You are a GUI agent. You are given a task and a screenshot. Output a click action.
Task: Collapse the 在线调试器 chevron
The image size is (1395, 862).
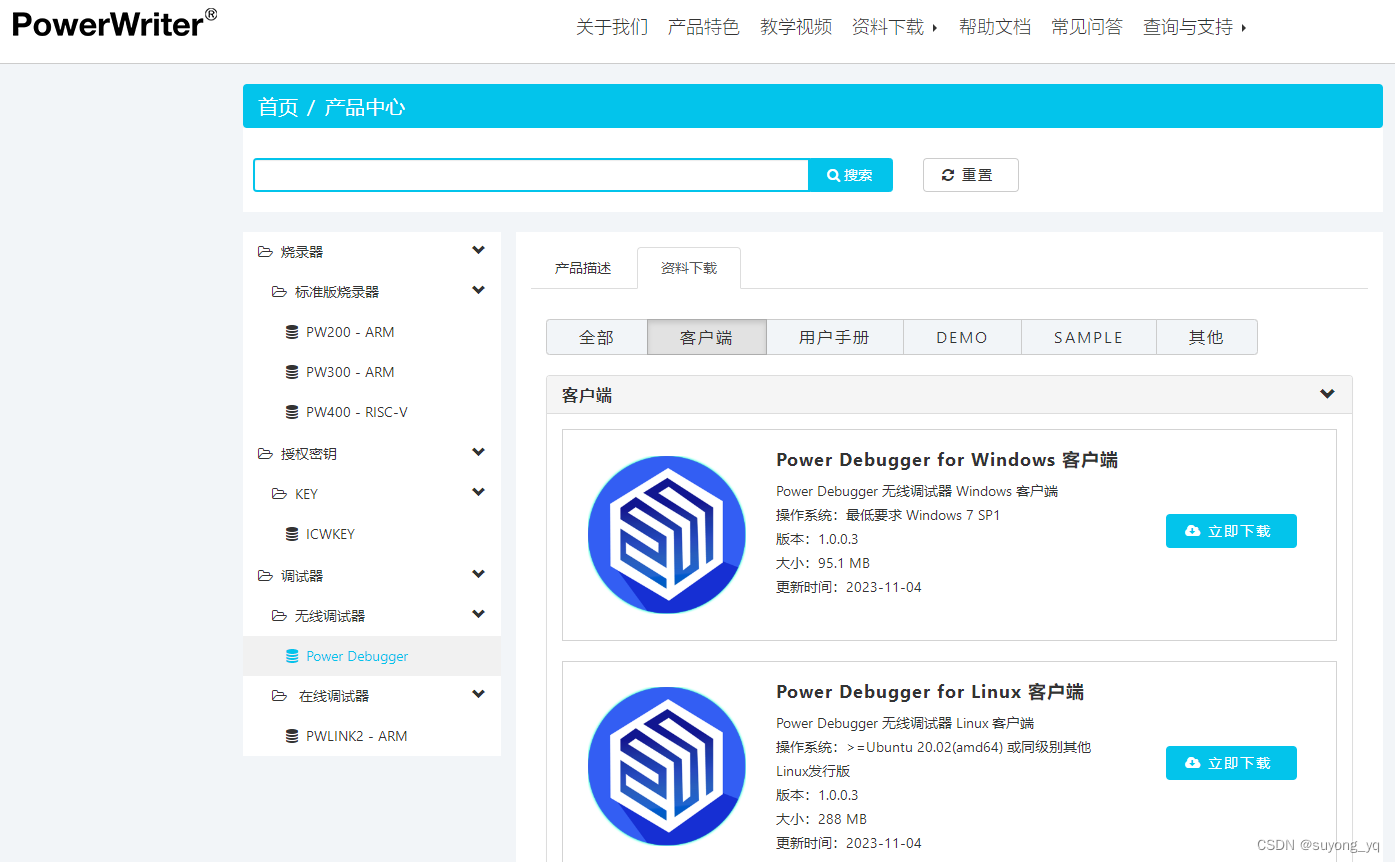[x=479, y=694]
